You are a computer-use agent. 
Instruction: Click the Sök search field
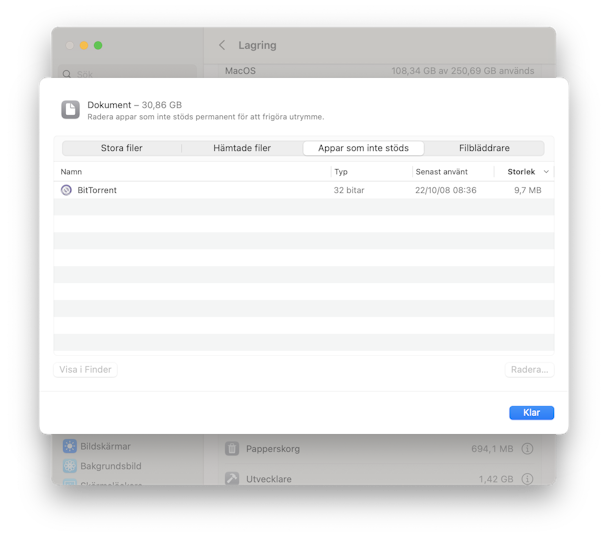(x=128, y=73)
